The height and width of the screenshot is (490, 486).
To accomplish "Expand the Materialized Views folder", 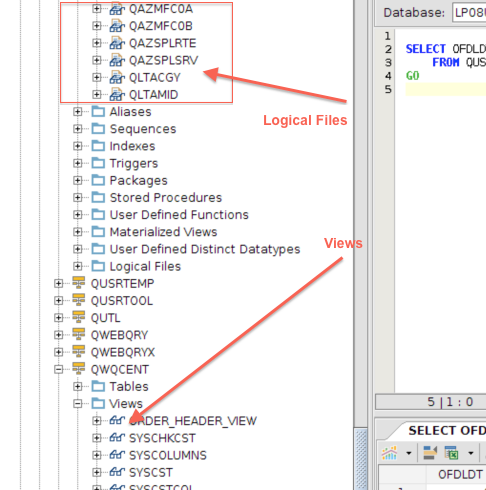I will (x=78, y=232).
